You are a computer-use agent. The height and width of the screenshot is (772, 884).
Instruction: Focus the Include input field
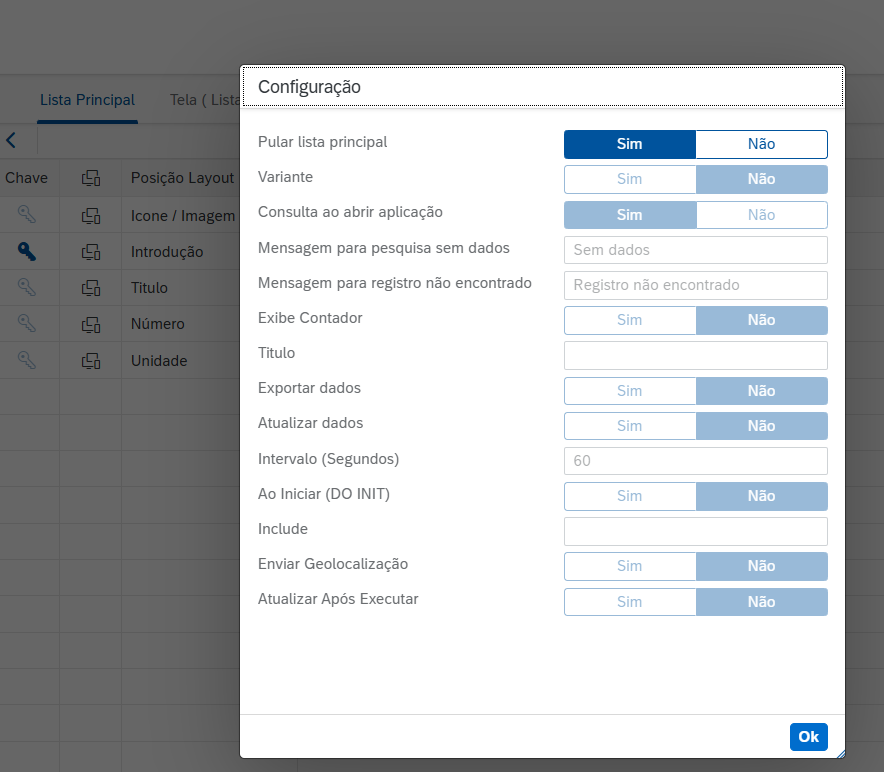(696, 531)
